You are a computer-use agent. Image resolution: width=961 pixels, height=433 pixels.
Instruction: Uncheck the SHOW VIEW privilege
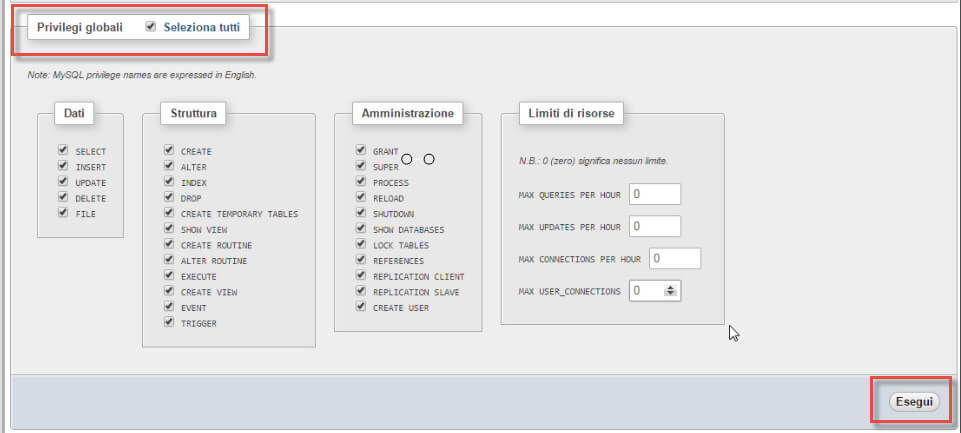169,229
